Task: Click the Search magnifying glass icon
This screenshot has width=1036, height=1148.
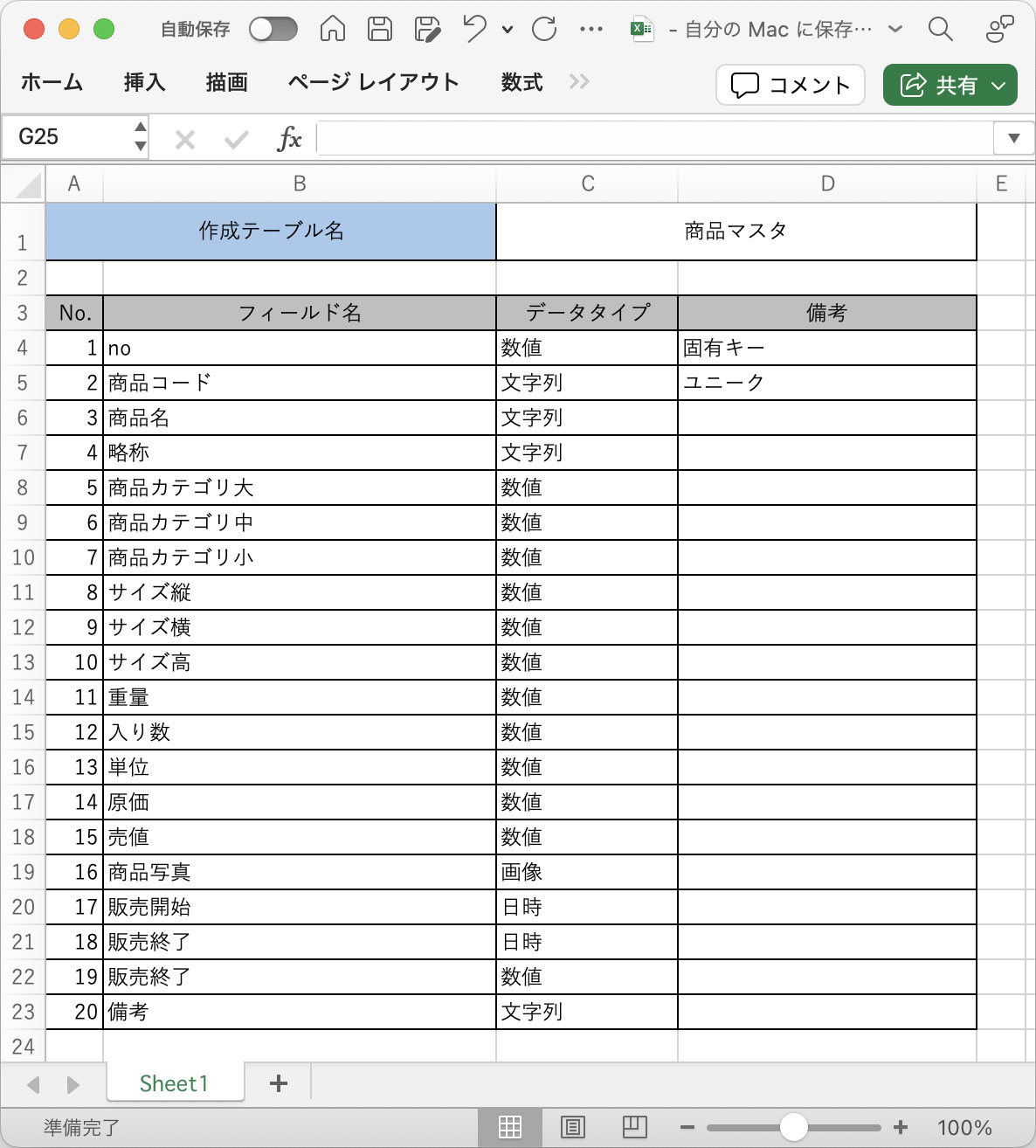Action: (940, 29)
